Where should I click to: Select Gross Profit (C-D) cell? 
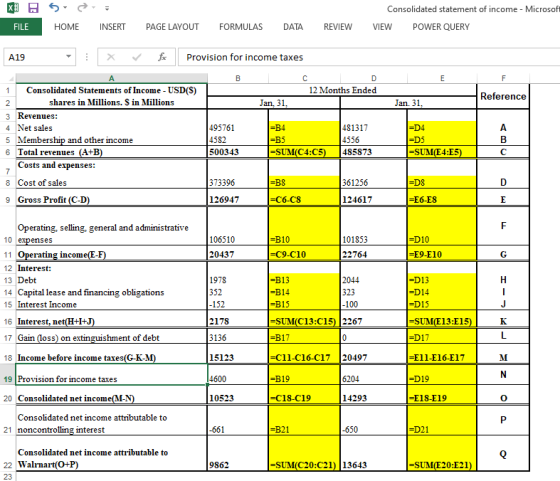click(111, 197)
